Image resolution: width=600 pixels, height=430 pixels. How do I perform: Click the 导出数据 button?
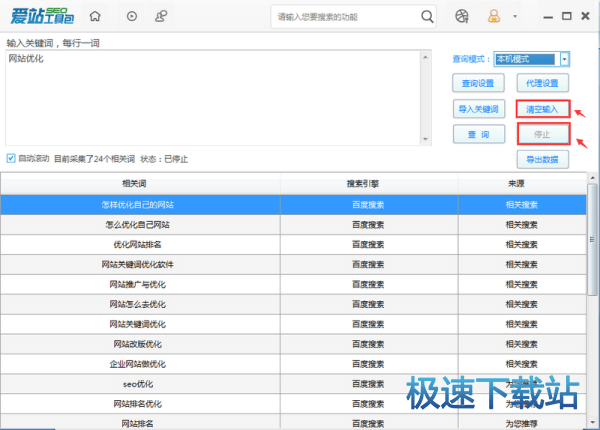543,159
